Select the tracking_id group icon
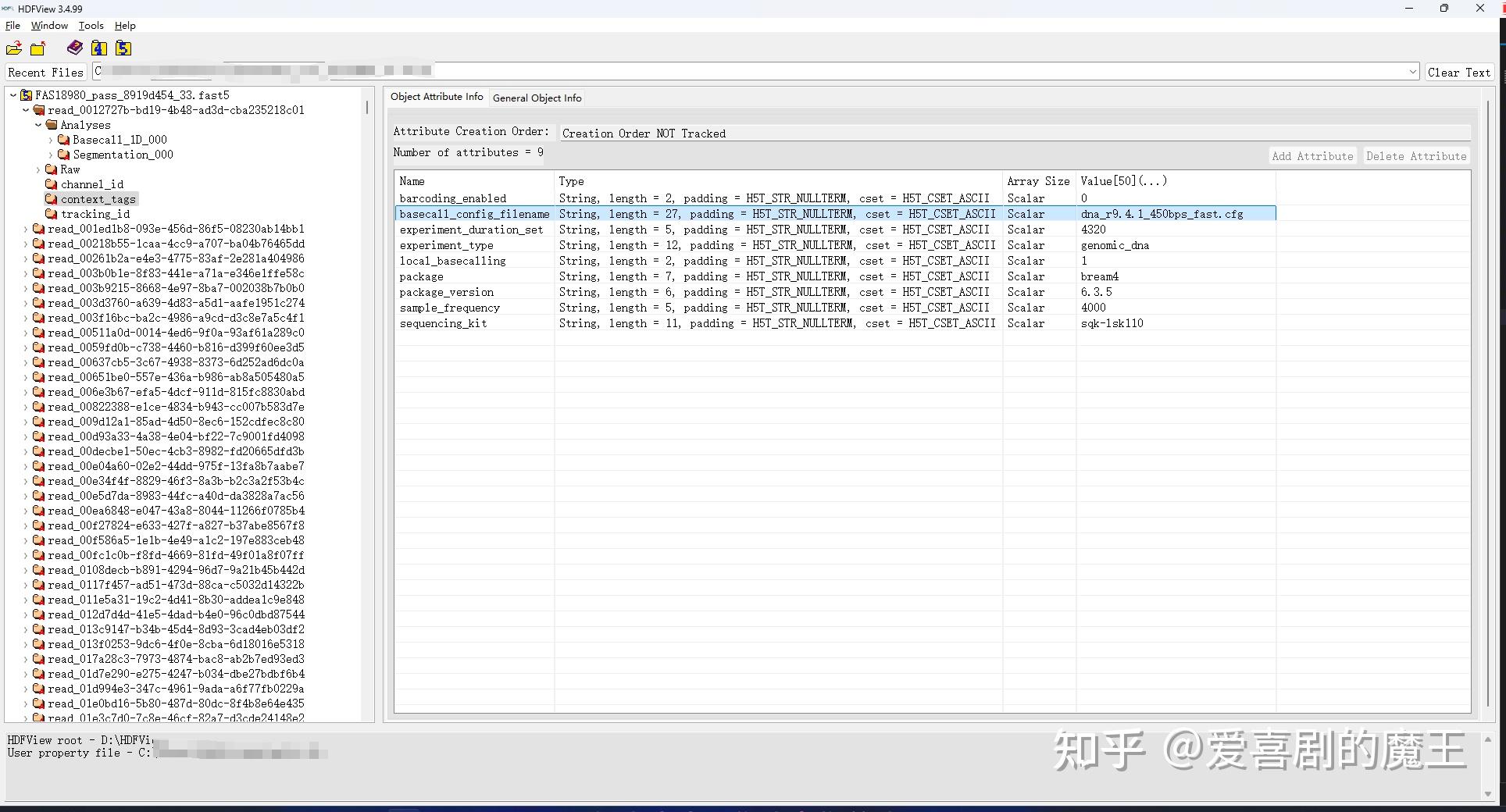The height and width of the screenshot is (812, 1506). [52, 214]
